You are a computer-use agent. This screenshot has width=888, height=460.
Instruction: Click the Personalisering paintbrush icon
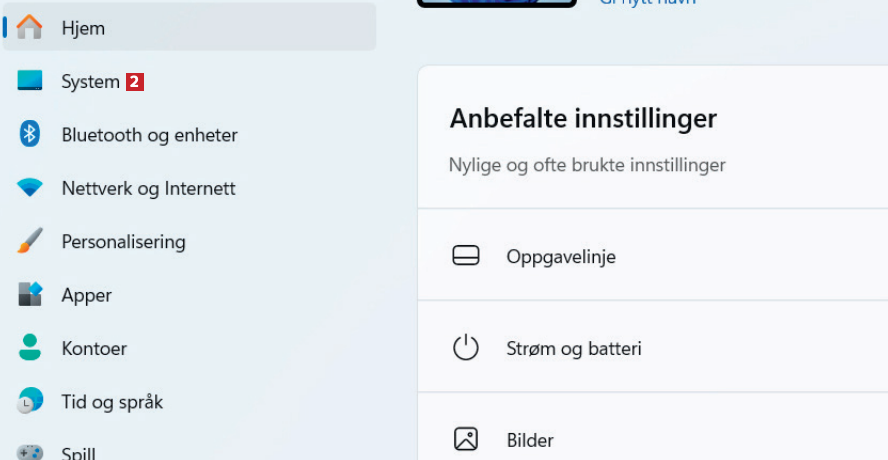point(30,241)
